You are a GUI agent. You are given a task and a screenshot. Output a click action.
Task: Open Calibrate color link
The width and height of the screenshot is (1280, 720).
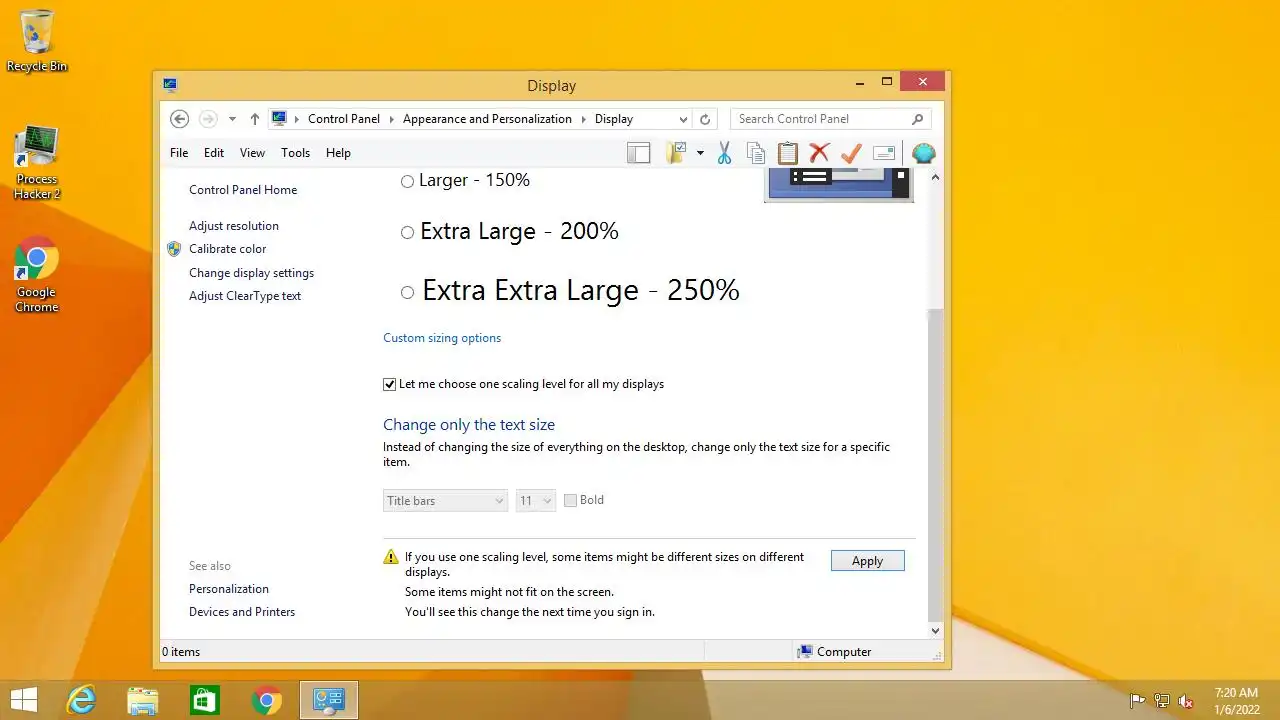click(228, 249)
